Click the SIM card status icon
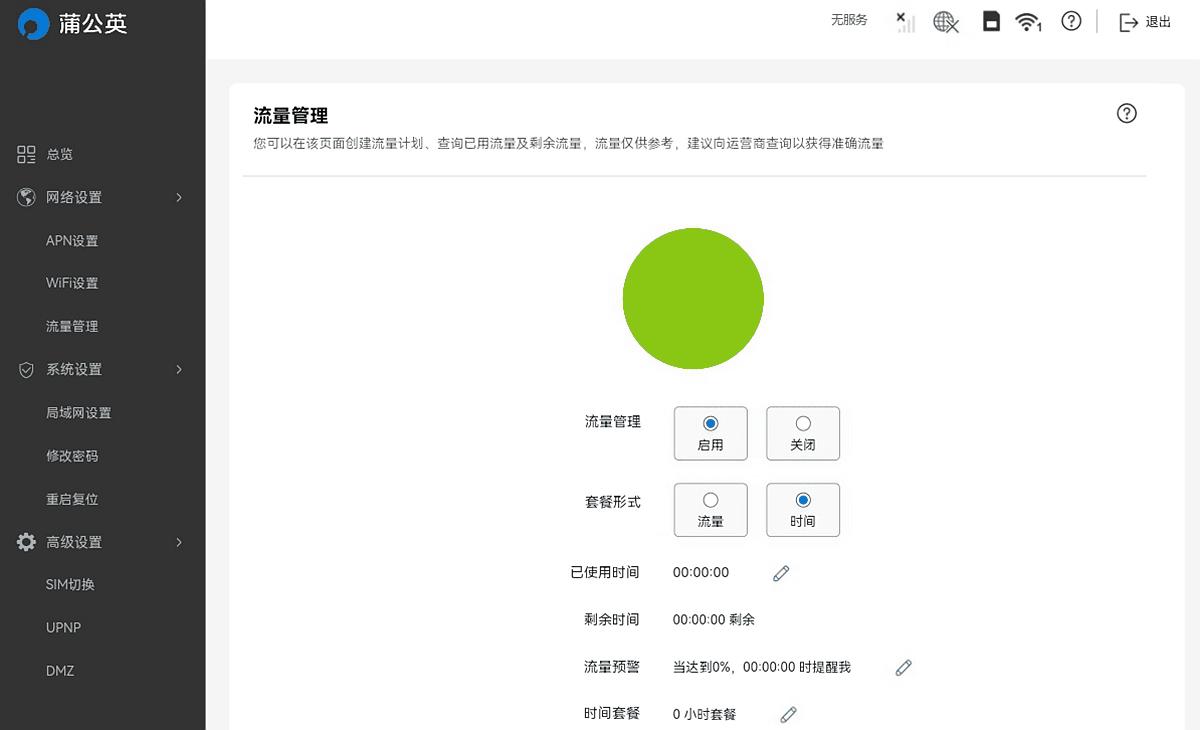 (991, 21)
